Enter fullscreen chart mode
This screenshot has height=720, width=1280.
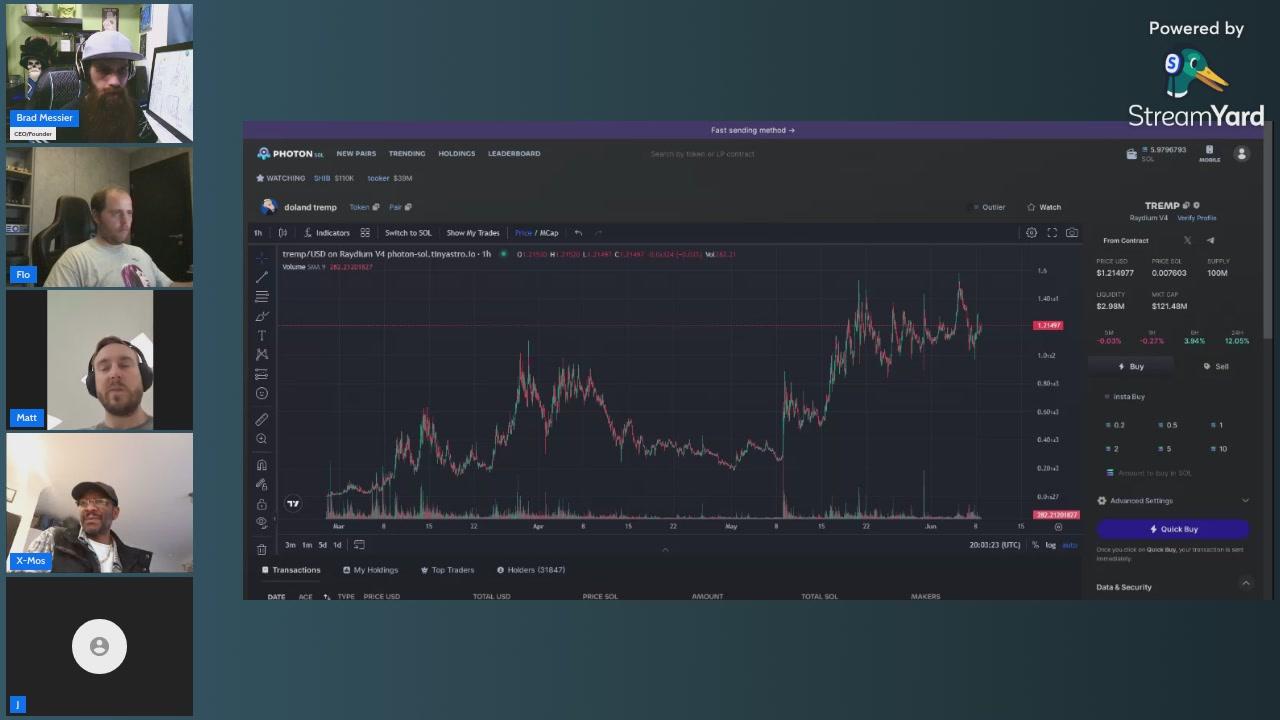(1052, 233)
